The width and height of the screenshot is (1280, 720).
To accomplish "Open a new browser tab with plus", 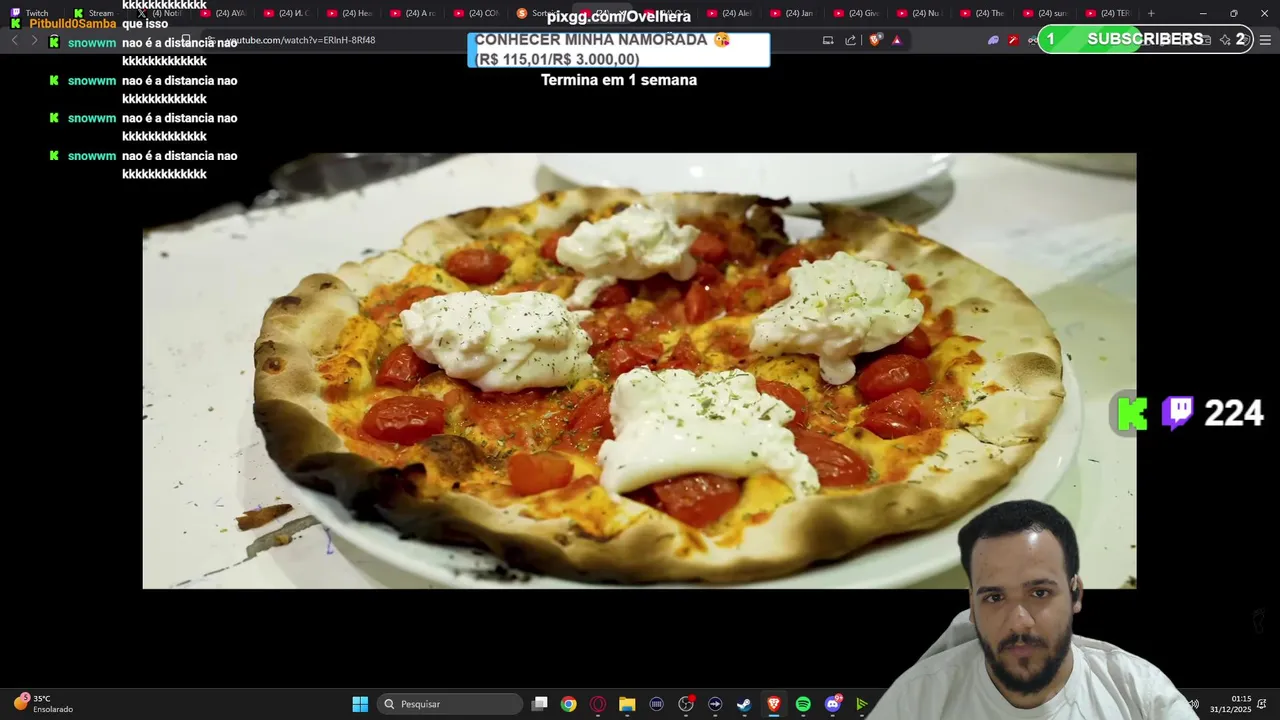I will (1151, 13).
